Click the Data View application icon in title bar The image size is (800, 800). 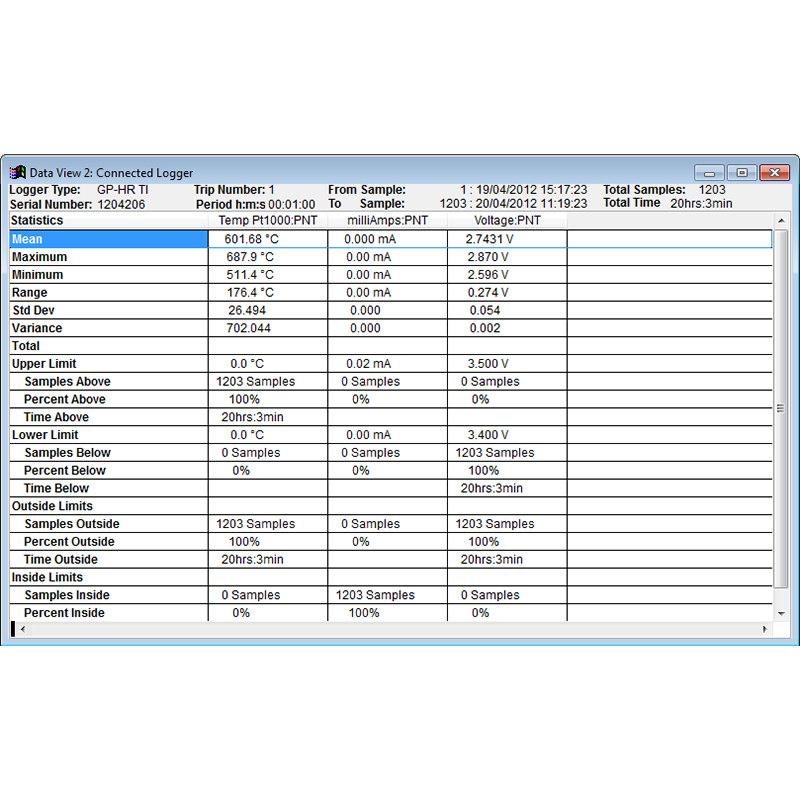click(18, 172)
